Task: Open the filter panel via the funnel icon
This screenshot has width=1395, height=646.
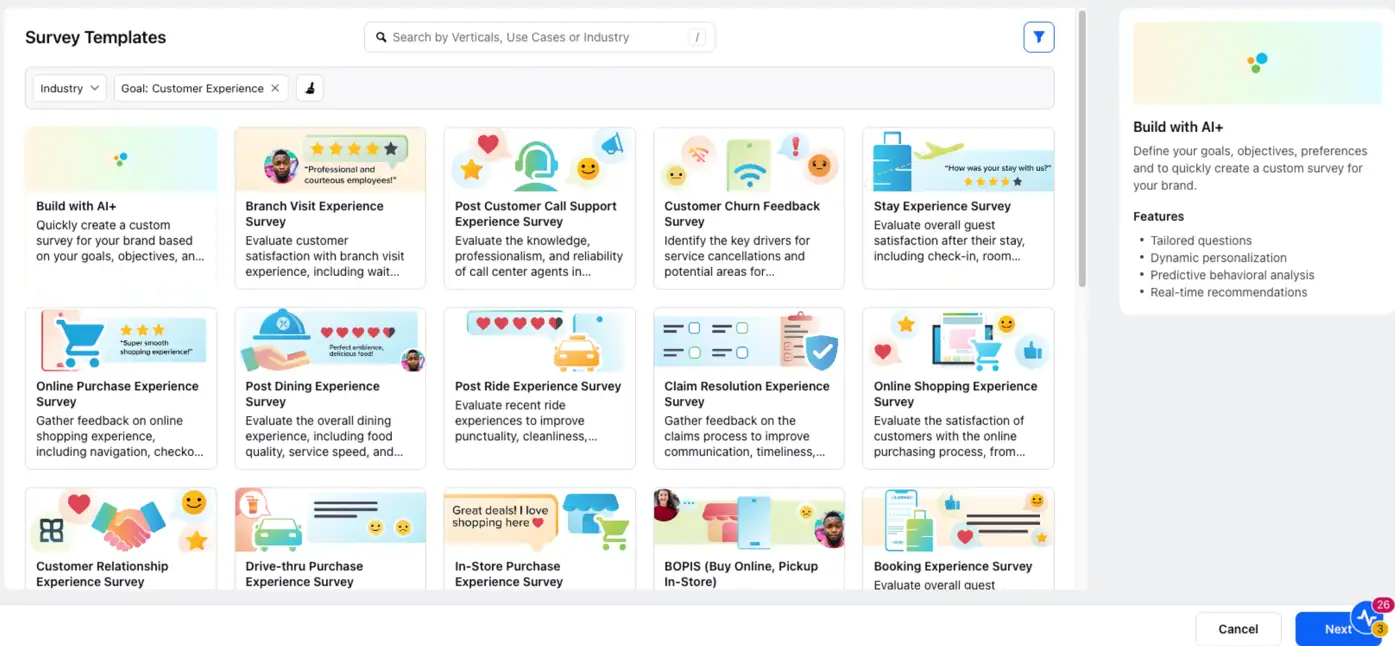Action: (x=1038, y=36)
